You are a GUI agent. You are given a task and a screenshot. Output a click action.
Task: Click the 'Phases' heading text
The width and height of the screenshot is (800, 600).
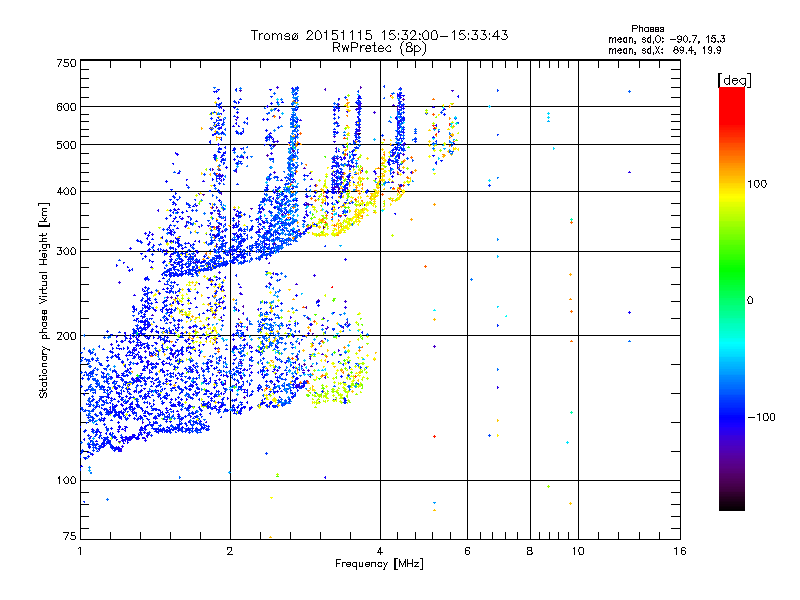click(x=647, y=29)
